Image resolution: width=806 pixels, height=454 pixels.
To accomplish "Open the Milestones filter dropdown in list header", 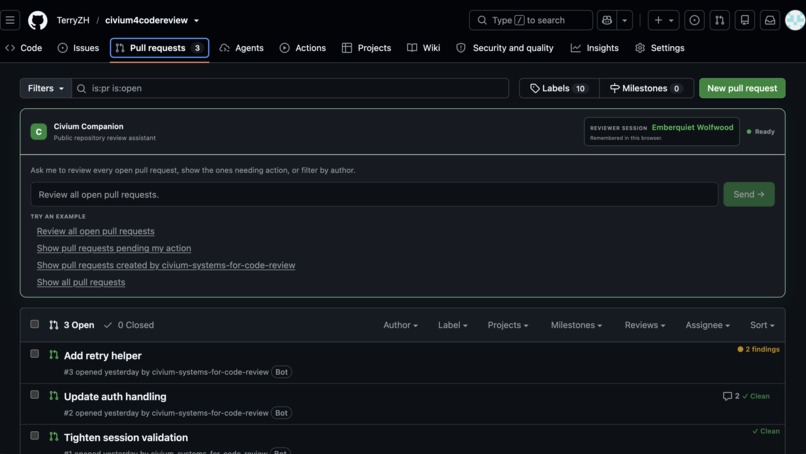I will click(x=576, y=325).
